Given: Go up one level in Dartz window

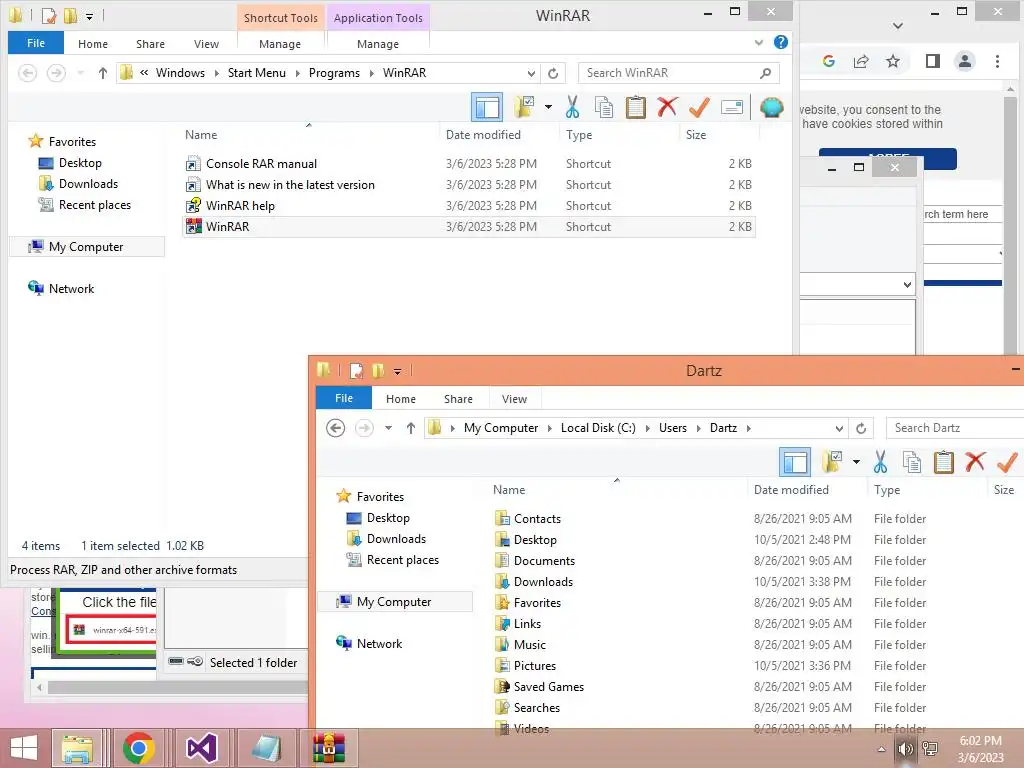Looking at the screenshot, I should click(x=410, y=428).
